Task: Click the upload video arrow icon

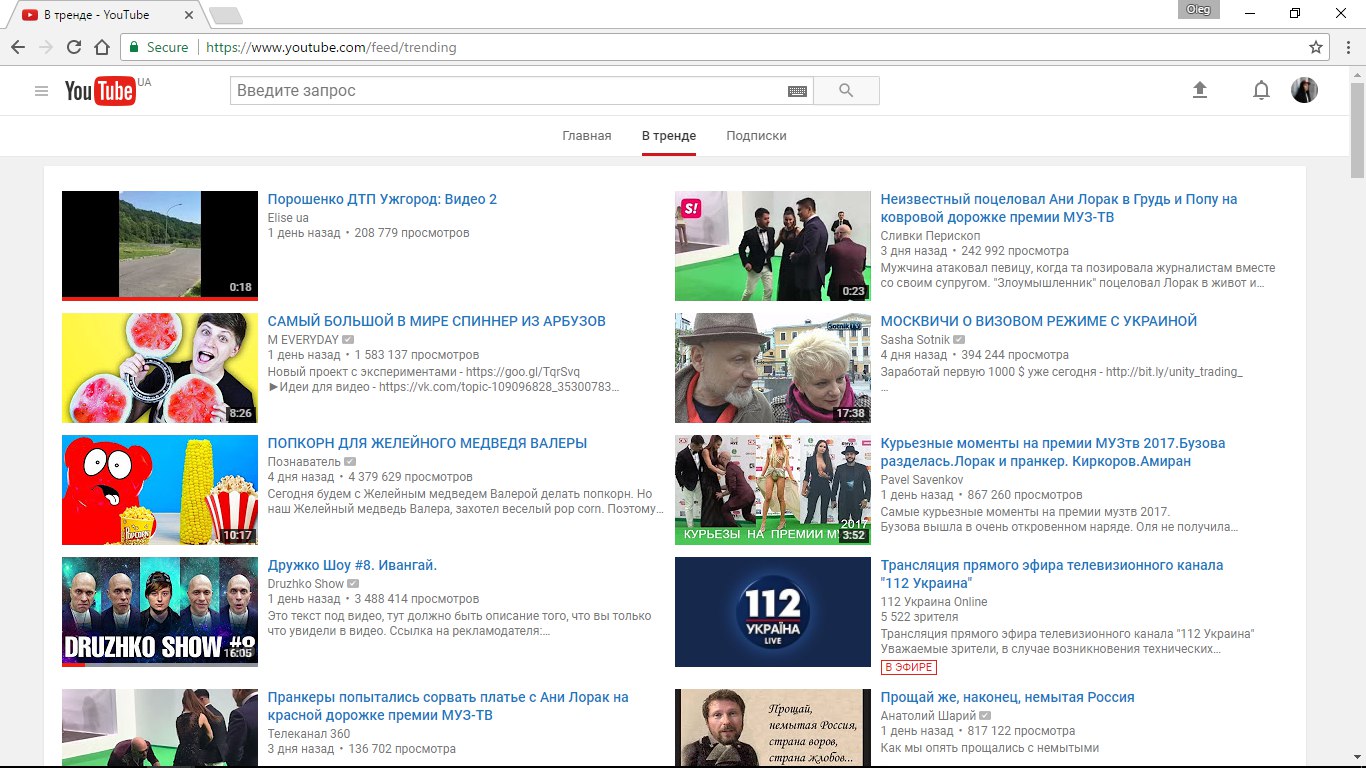Action: [1200, 91]
